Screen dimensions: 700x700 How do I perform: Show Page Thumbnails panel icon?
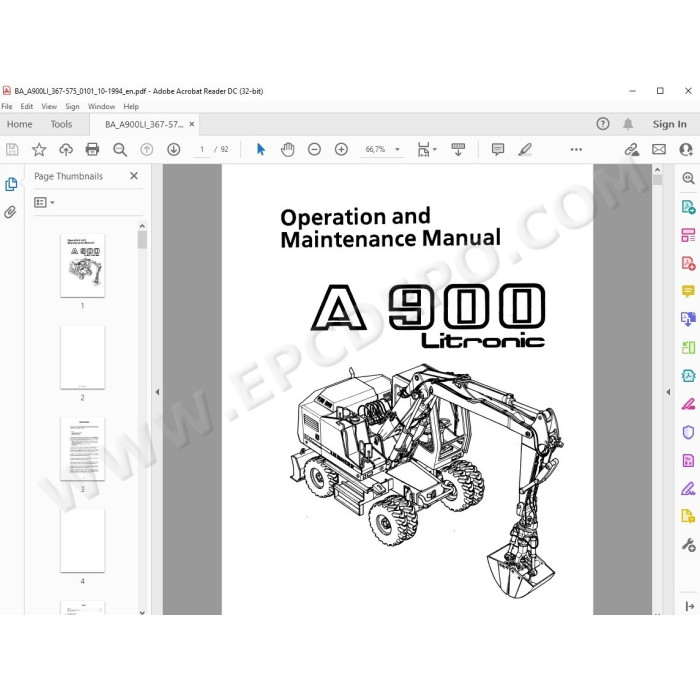[x=11, y=184]
